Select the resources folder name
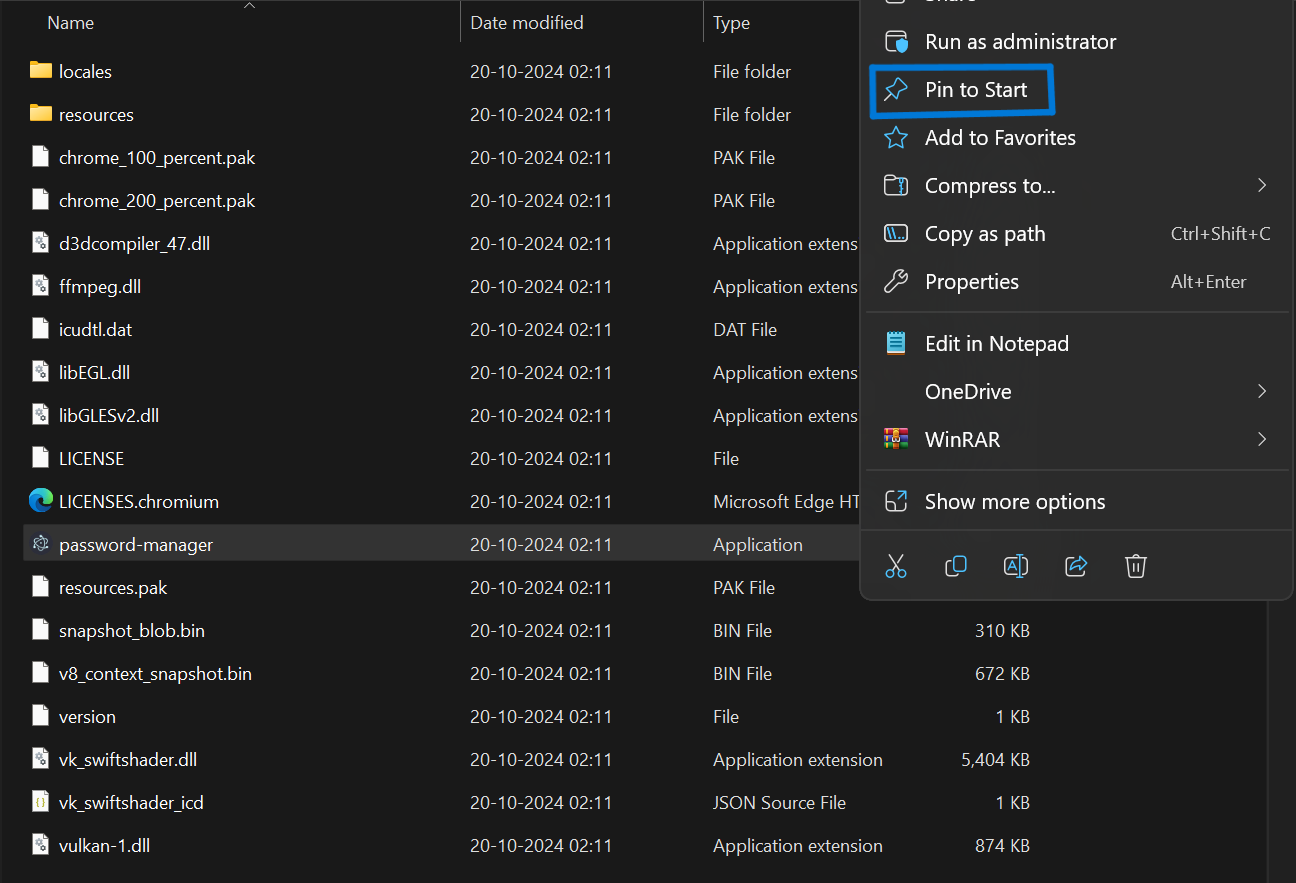 point(96,115)
